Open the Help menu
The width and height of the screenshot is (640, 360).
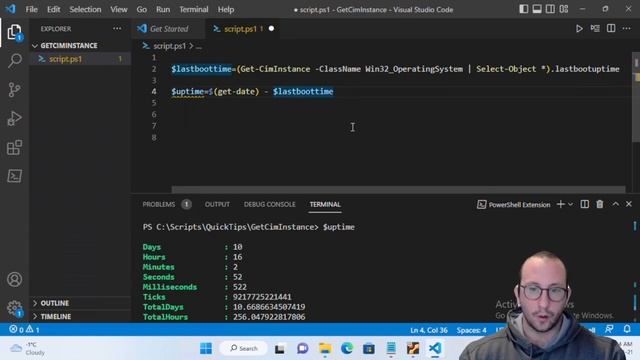(x=226, y=9)
